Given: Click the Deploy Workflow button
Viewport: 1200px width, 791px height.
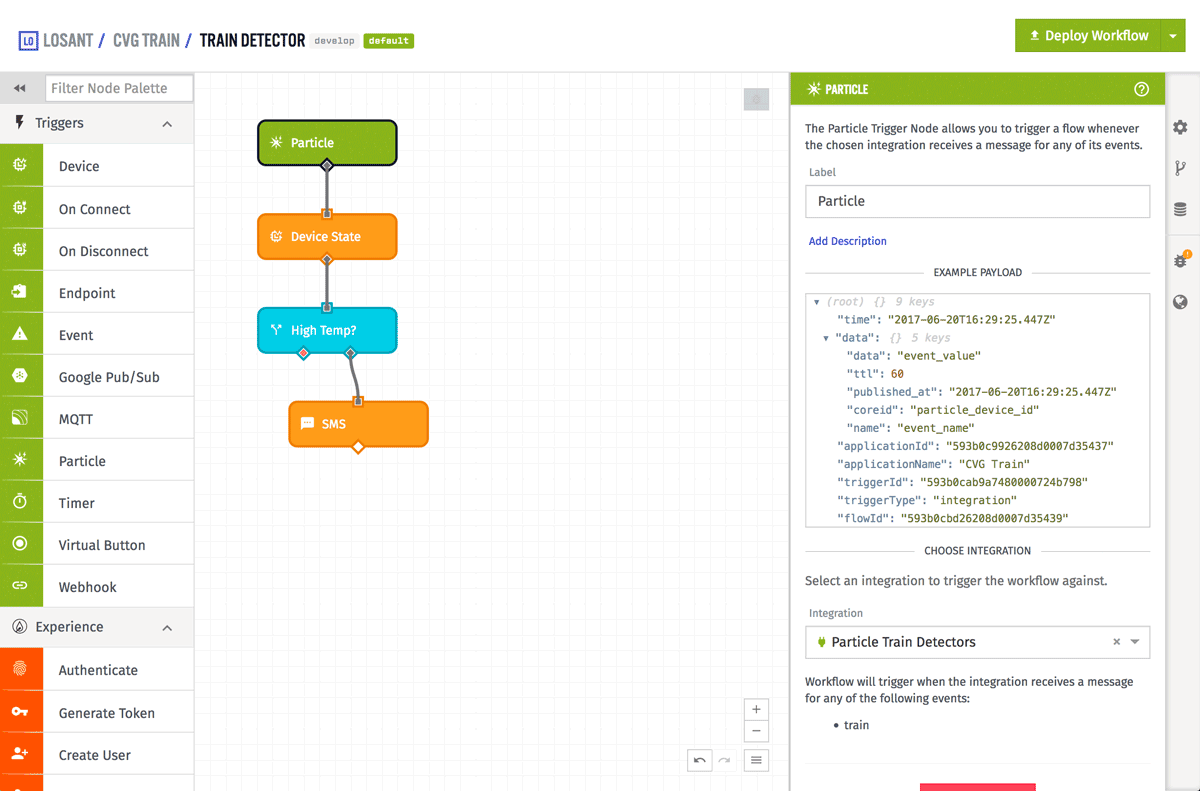Looking at the screenshot, I should pos(1088,36).
